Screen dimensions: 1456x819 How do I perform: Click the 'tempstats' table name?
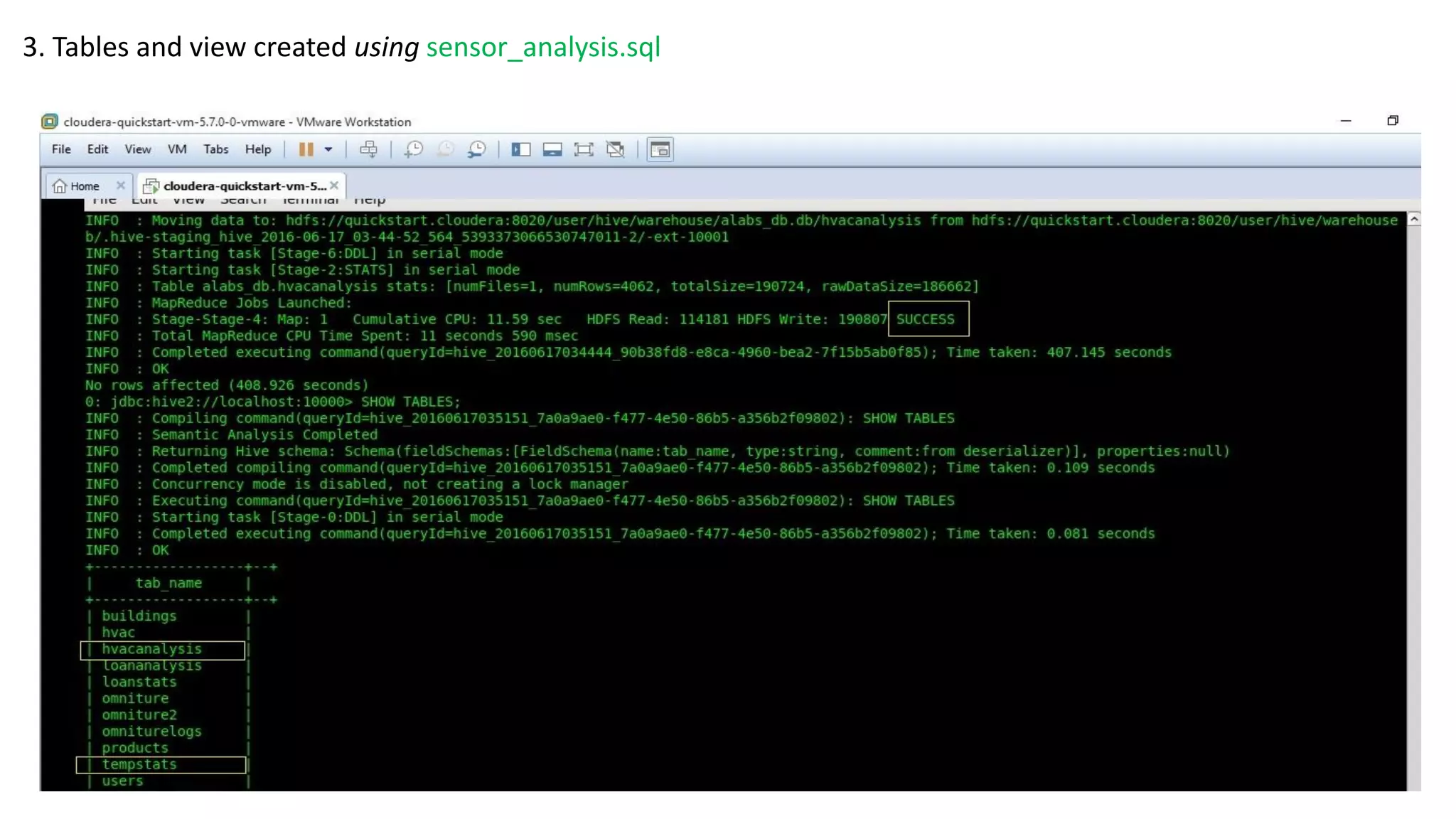(x=139, y=764)
